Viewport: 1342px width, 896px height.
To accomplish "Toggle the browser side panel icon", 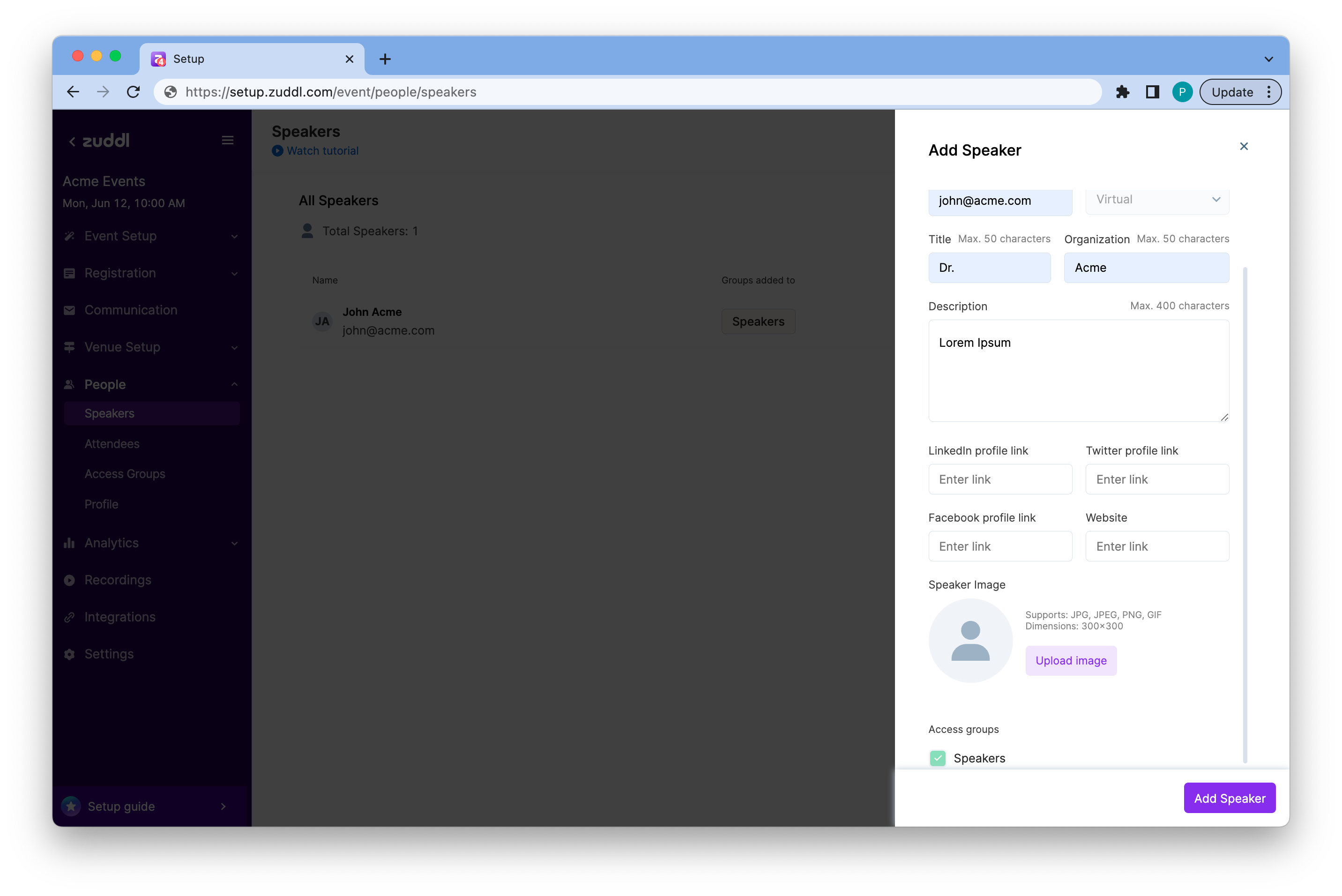I will click(x=1152, y=92).
